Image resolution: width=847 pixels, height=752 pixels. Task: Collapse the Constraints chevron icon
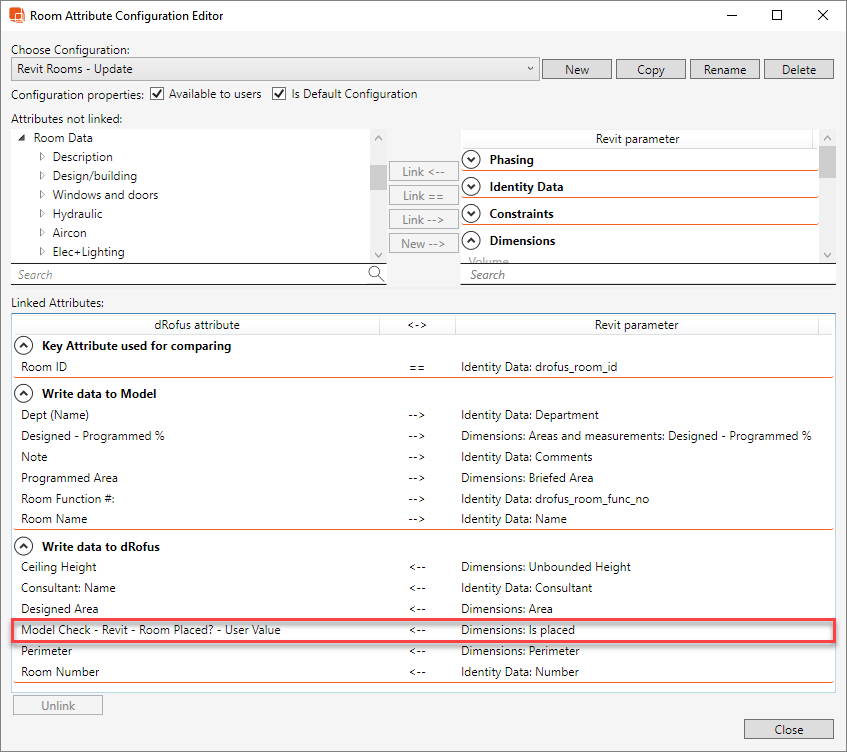pos(470,213)
